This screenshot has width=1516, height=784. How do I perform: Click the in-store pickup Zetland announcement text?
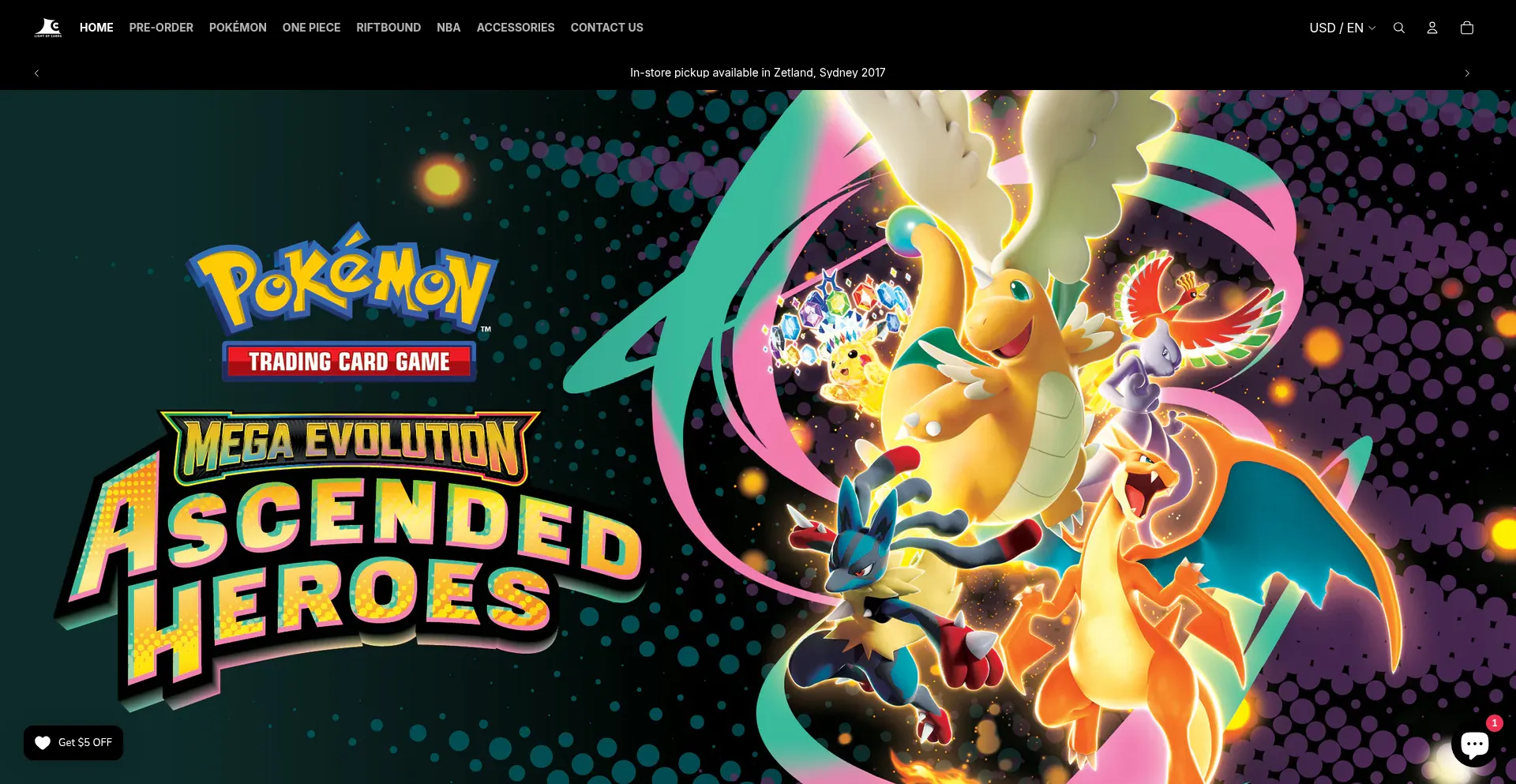pos(758,73)
